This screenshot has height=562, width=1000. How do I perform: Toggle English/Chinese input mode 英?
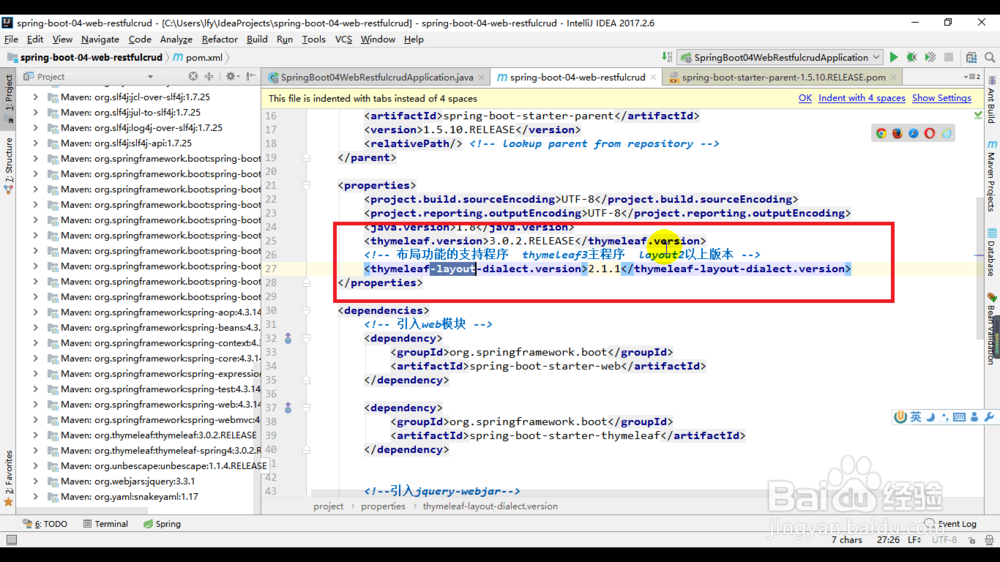coord(916,417)
